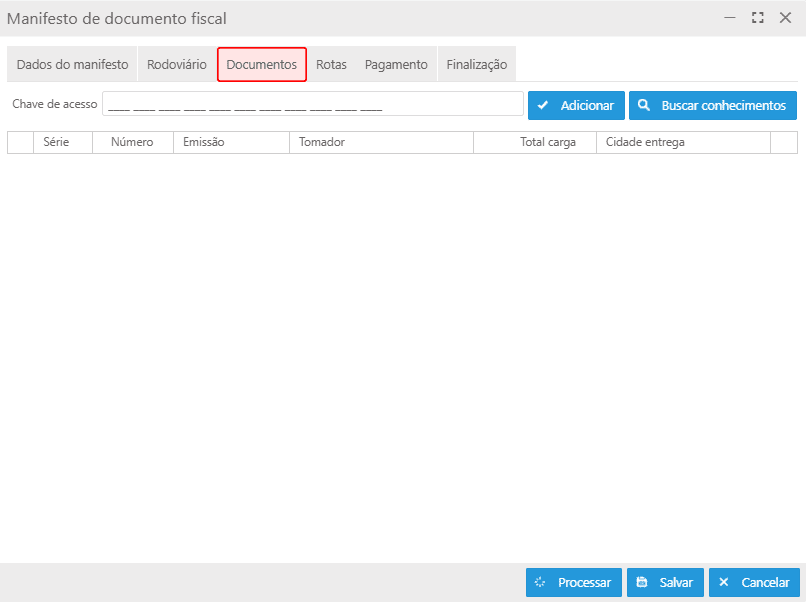Open the Dados do manifesto tab
806x602 pixels.
(x=72, y=64)
